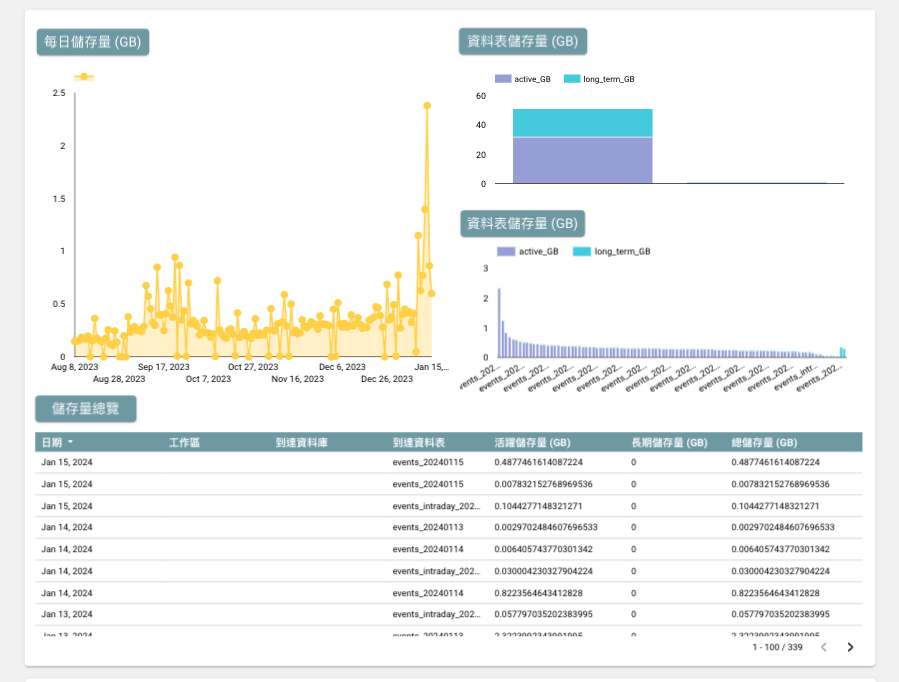The width and height of the screenshot is (899, 682).
Task: Click the teal long_term_GB stacked bar segment
Action: [582, 123]
